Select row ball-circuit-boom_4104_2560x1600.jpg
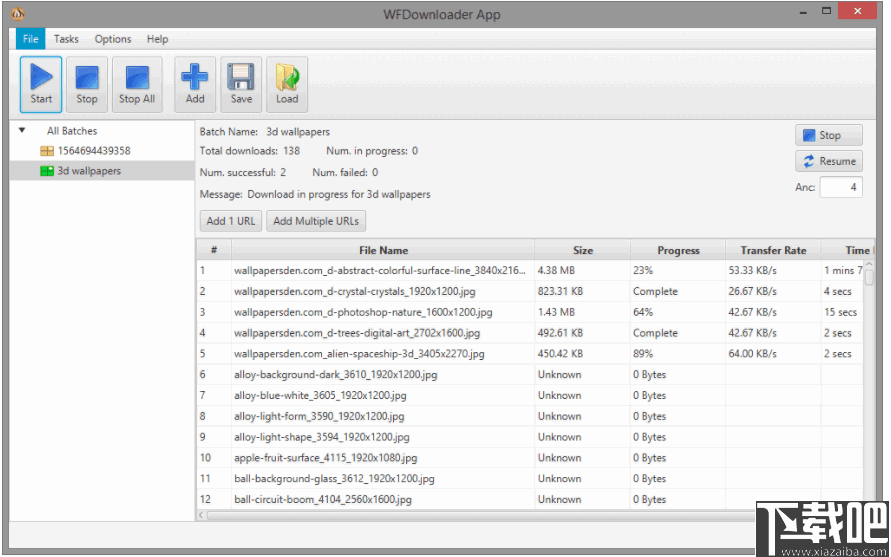The width and height of the screenshot is (891, 557). (530, 500)
